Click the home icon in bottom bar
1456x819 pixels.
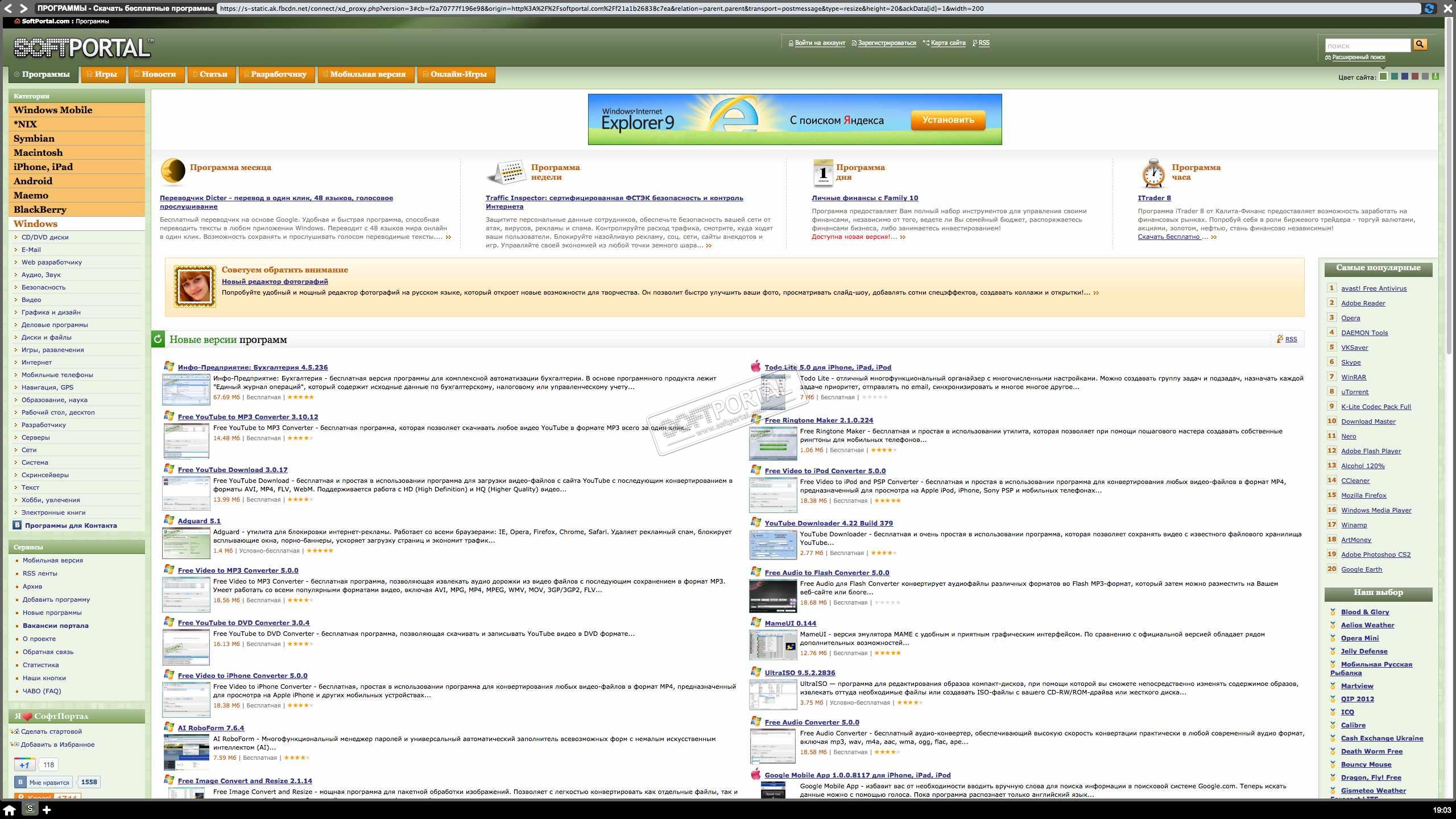[x=10, y=809]
